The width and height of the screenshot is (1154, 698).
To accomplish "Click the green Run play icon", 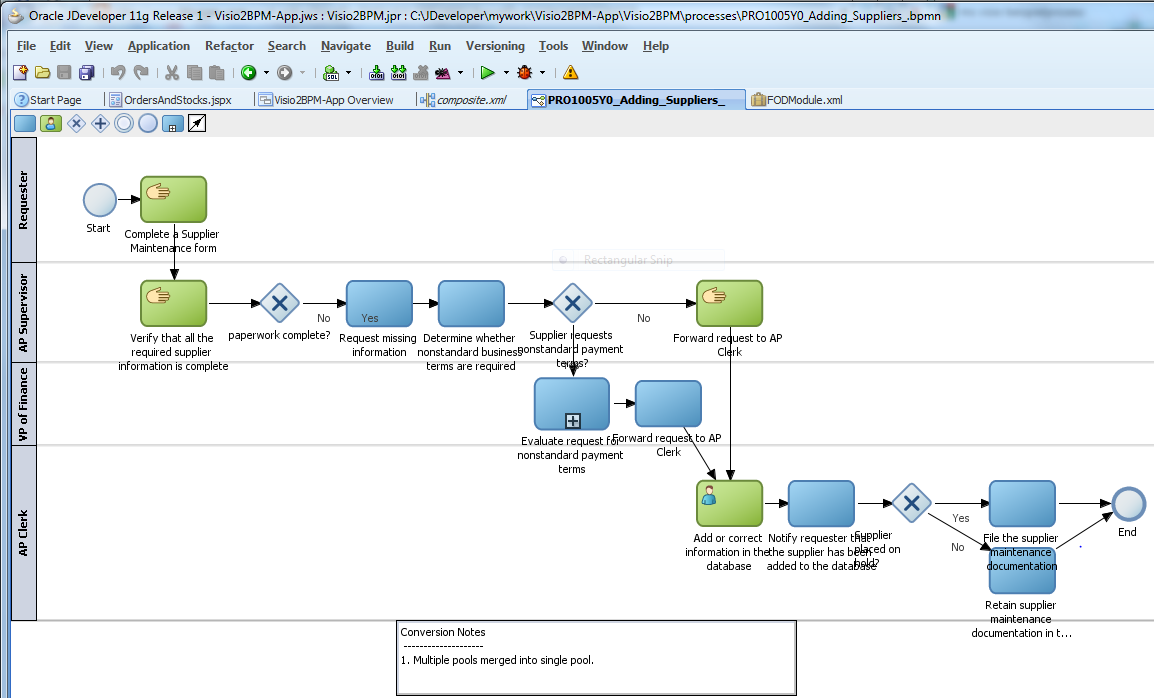I will click(487, 72).
